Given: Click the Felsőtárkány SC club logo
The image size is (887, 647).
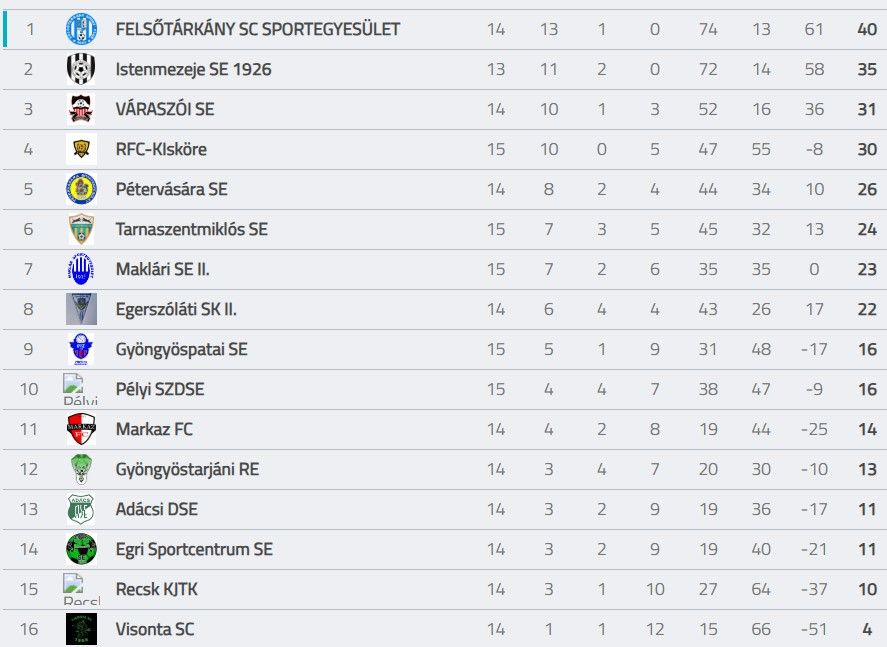Looking at the screenshot, I should (81, 29).
